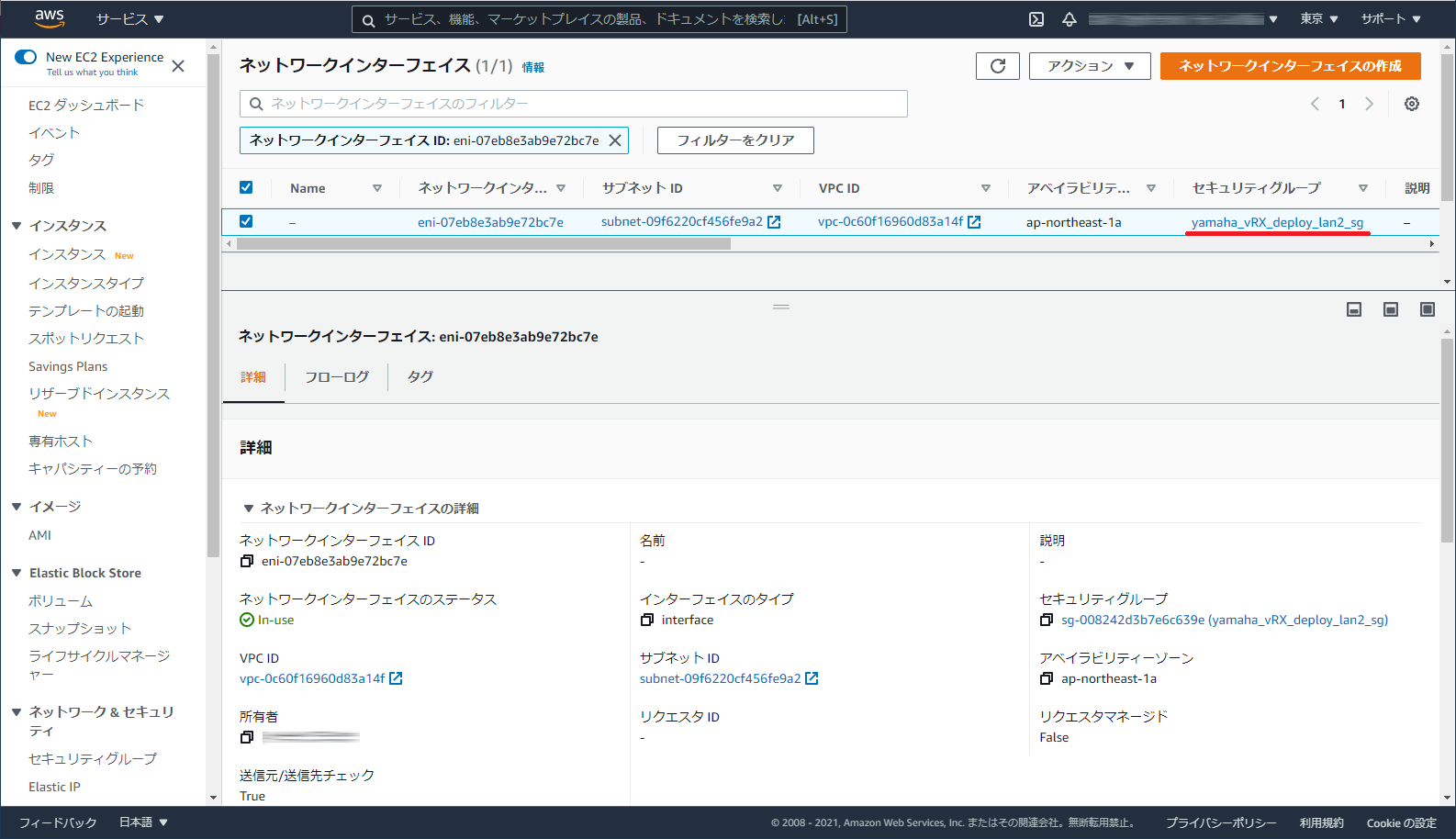Click the フィルターをクリア button
Viewport: 1456px width, 839px height.
735,140
